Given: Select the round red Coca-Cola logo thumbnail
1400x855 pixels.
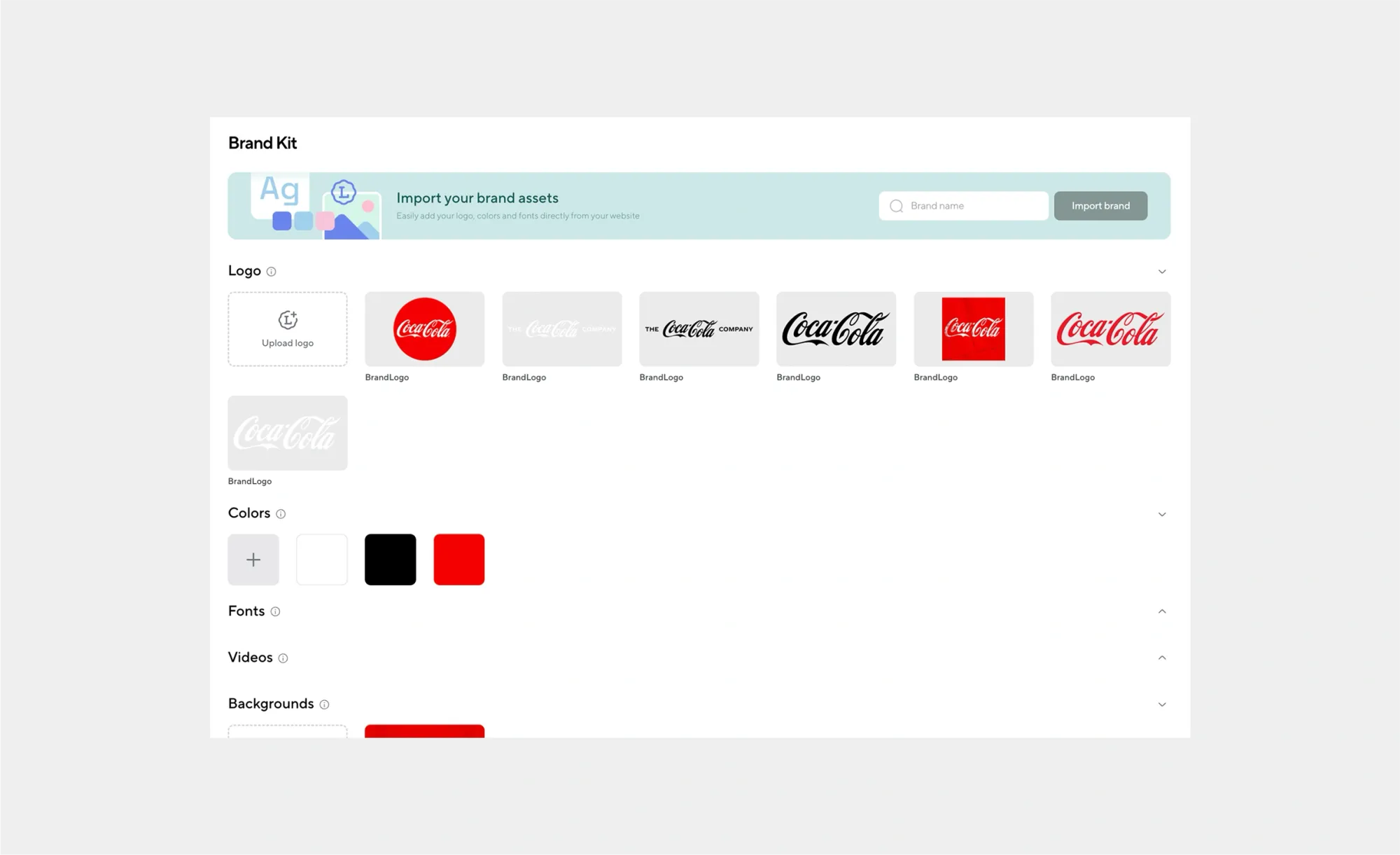Looking at the screenshot, I should click(x=424, y=329).
